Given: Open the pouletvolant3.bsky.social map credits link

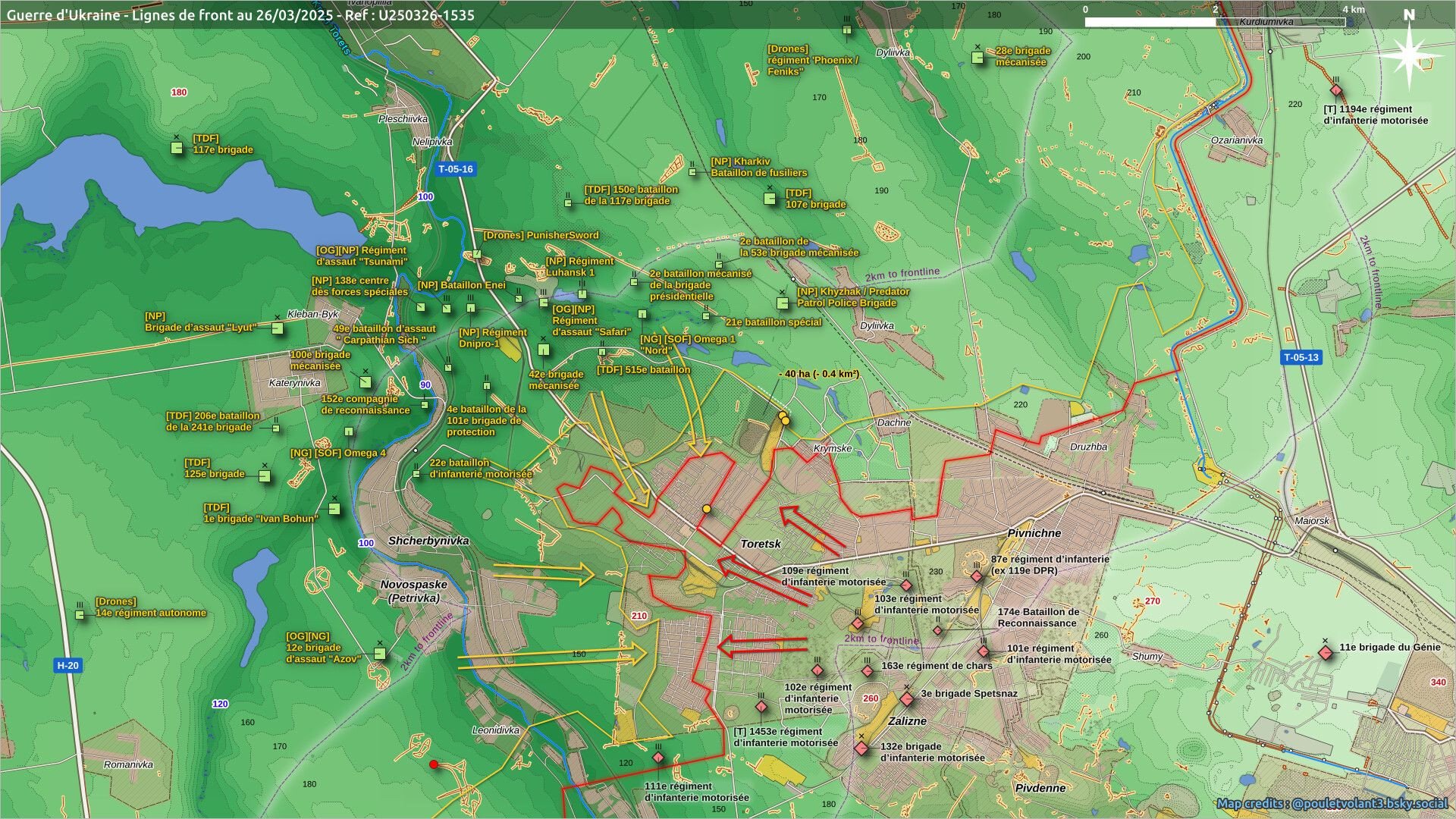Looking at the screenshot, I should 1332,803.
